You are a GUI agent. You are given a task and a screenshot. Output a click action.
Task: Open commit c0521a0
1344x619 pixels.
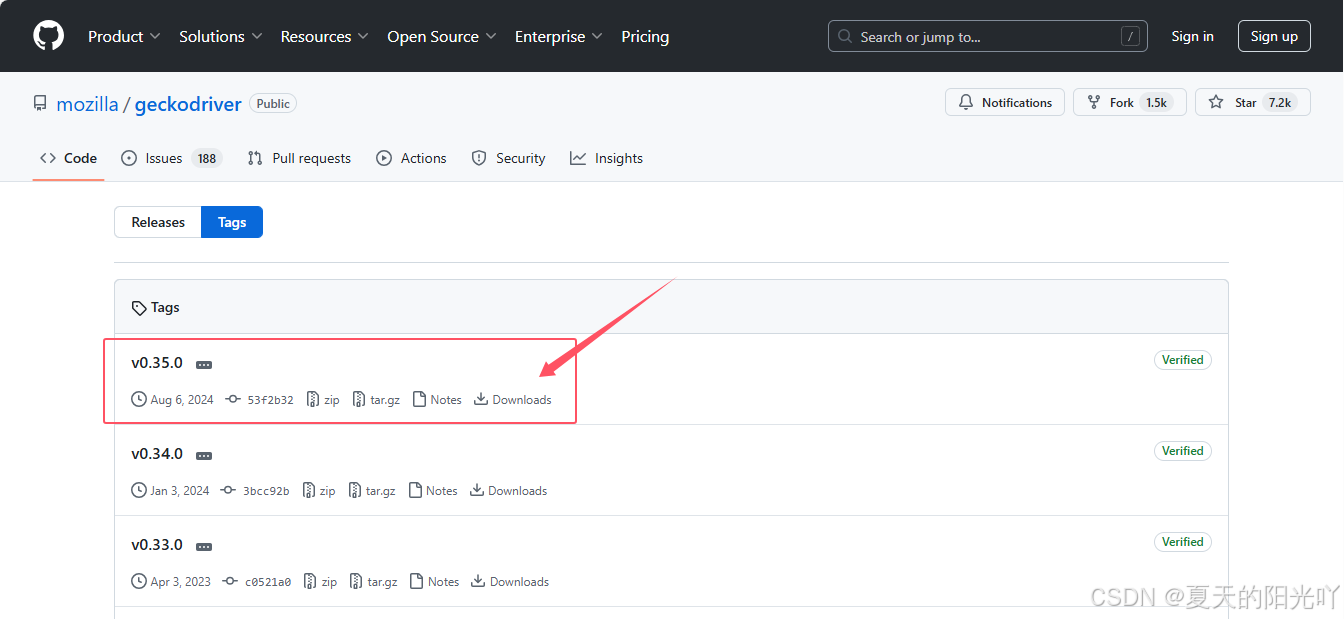tap(257, 582)
